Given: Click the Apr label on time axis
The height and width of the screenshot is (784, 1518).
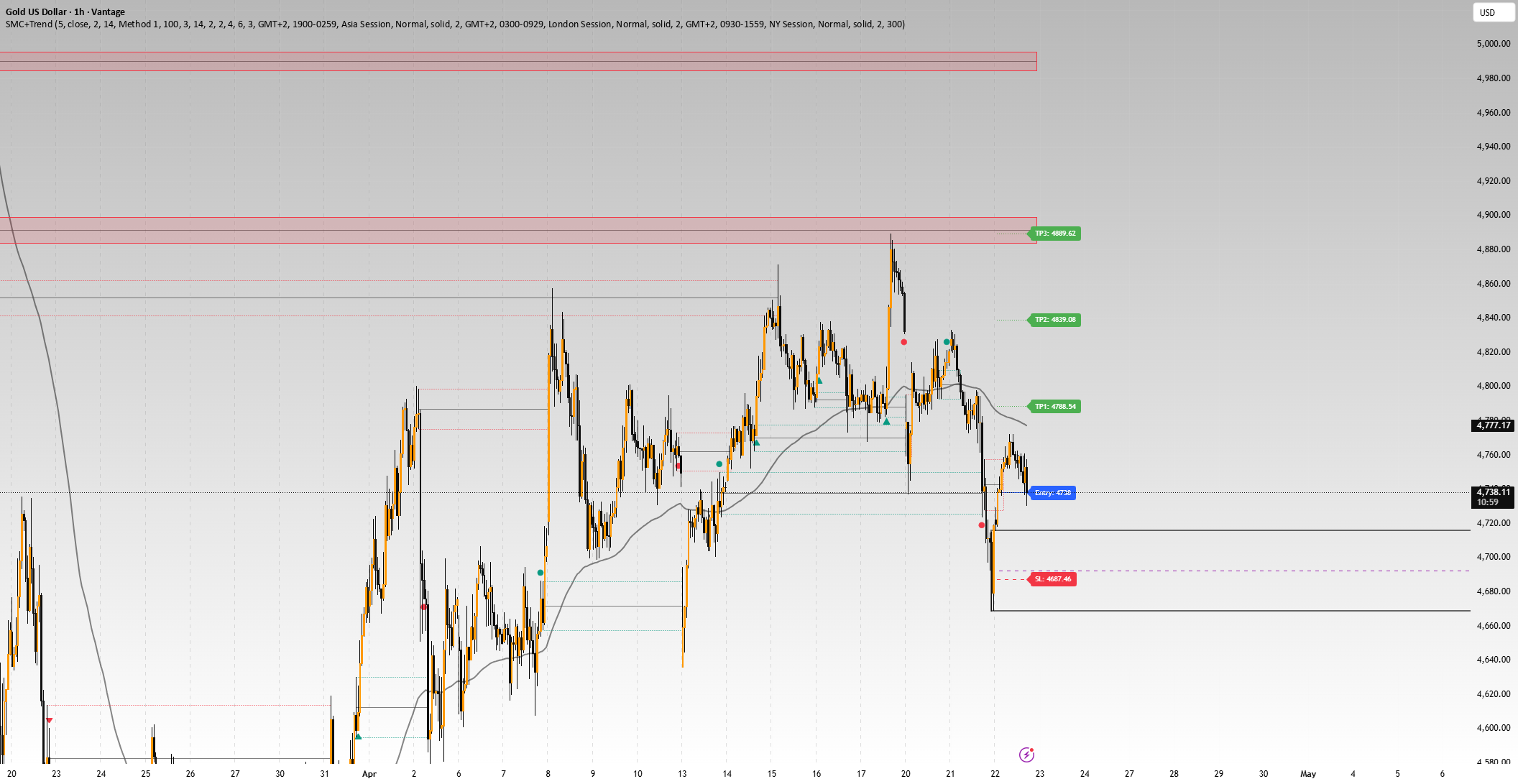Looking at the screenshot, I should point(369,774).
